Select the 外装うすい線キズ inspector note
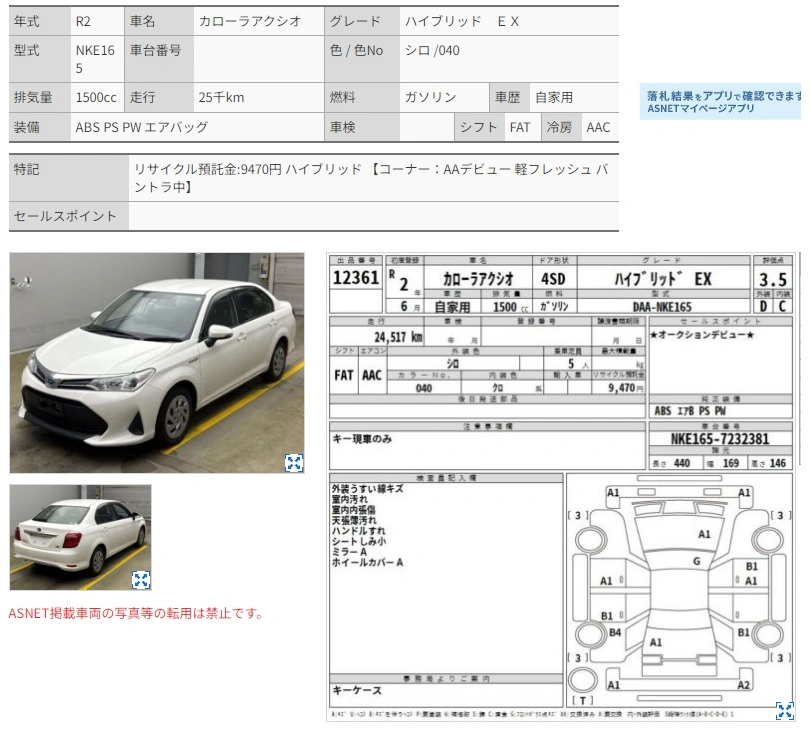The image size is (810, 733). [x=368, y=489]
